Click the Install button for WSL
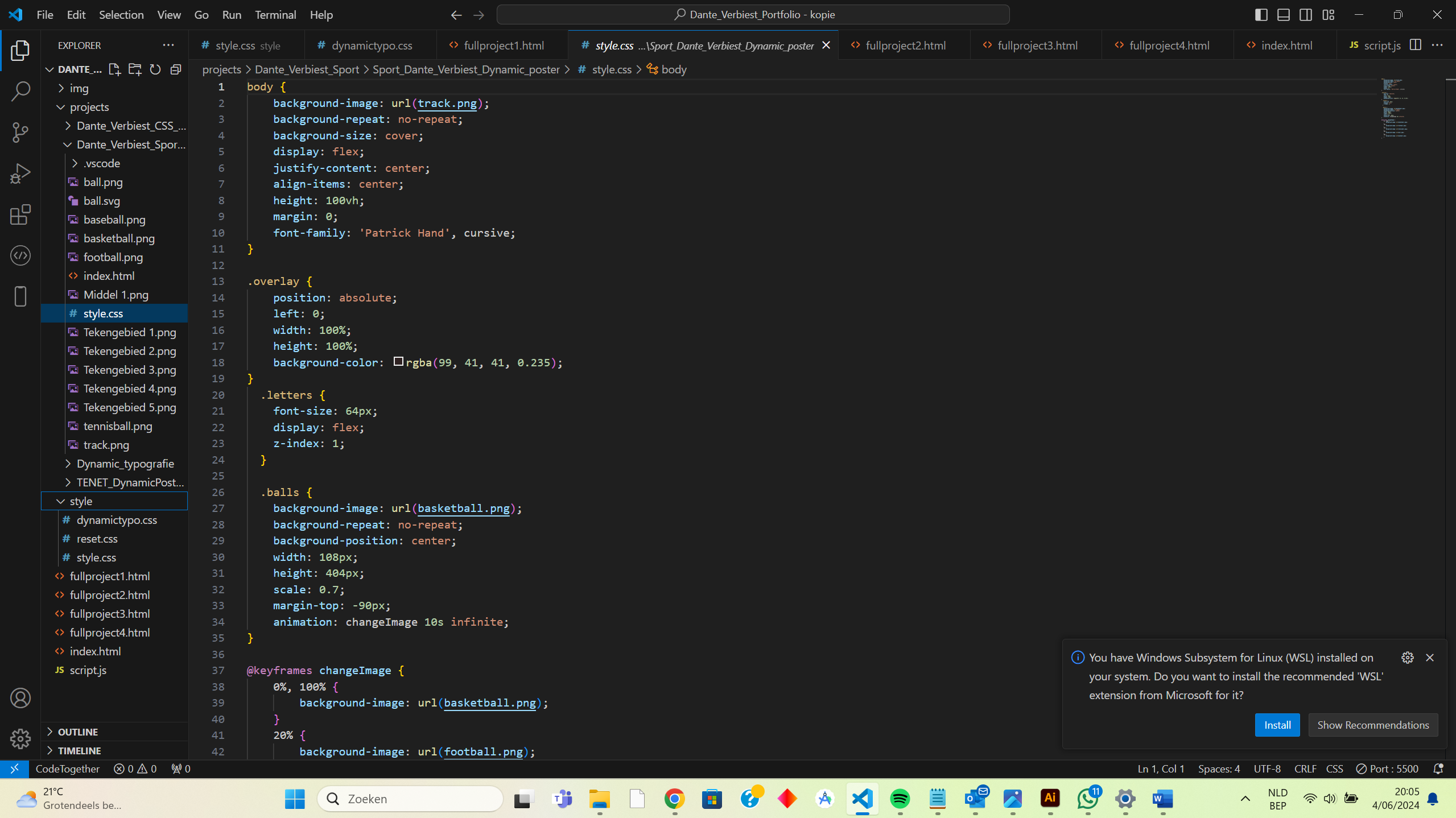The image size is (1456, 818). 1277,725
